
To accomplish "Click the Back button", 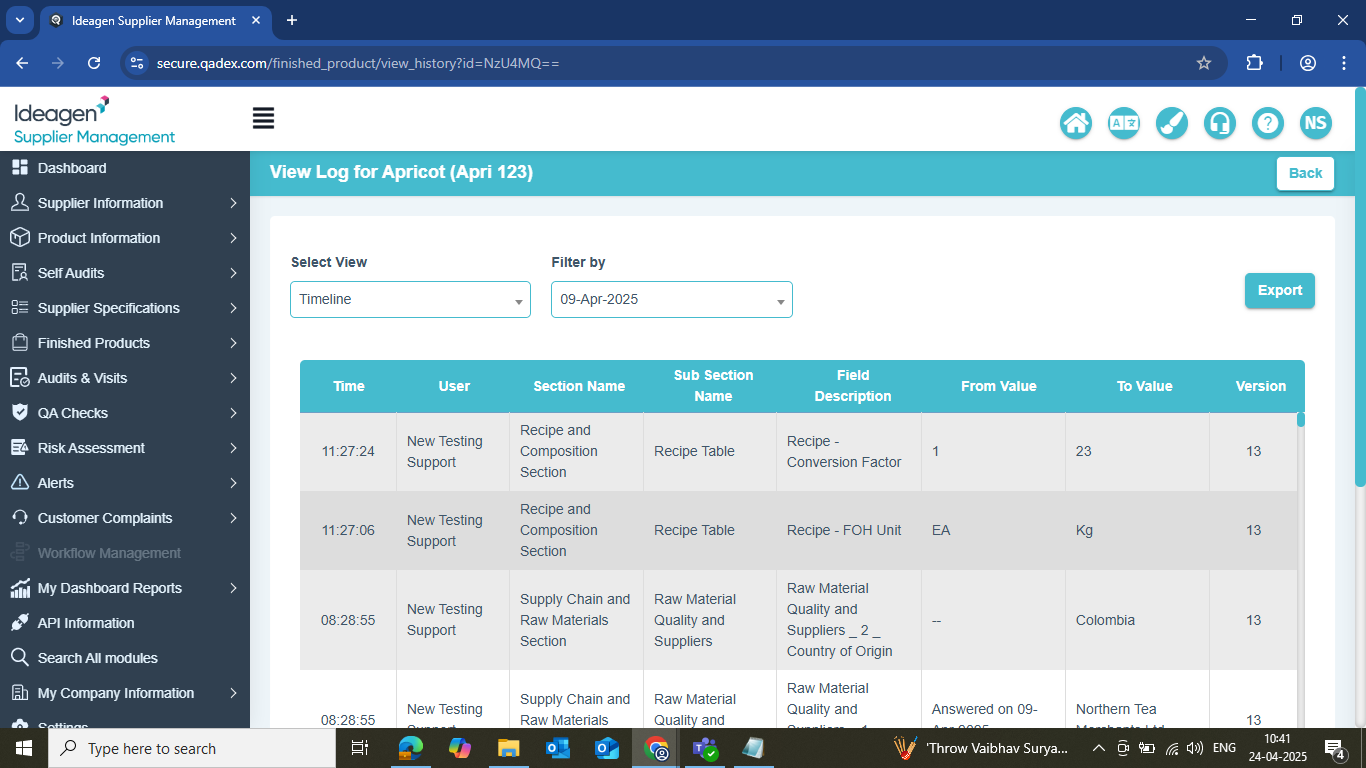I will 1305,173.
